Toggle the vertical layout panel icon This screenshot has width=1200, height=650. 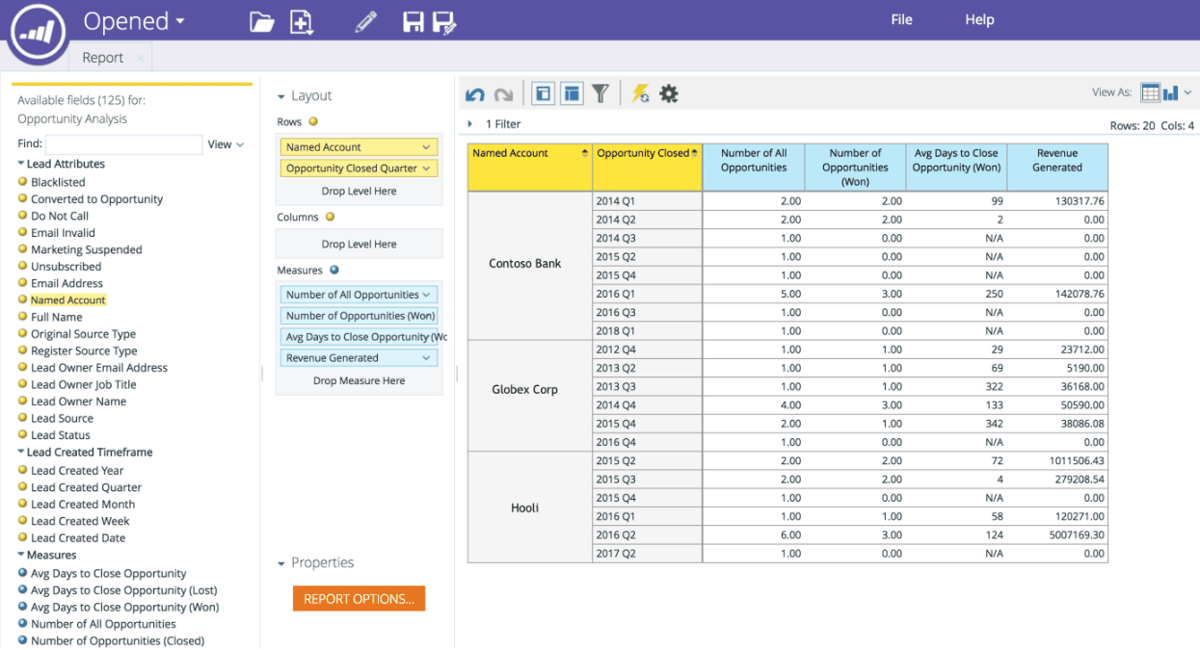542,92
